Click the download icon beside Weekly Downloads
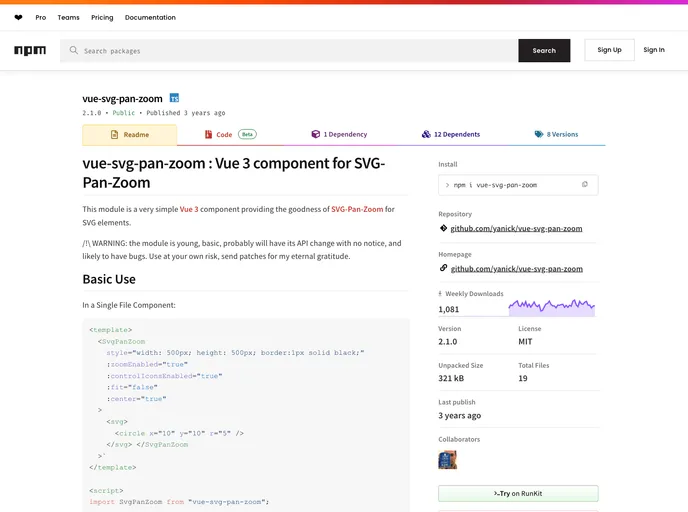This screenshot has height=512, width=688. tap(440, 294)
